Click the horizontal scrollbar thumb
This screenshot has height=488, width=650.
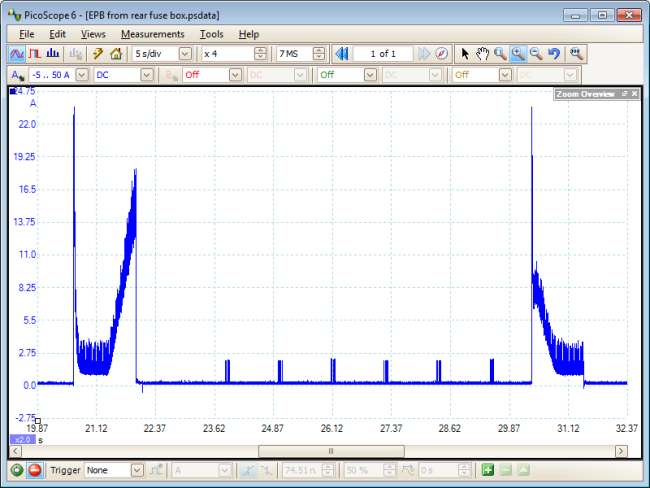330,451
